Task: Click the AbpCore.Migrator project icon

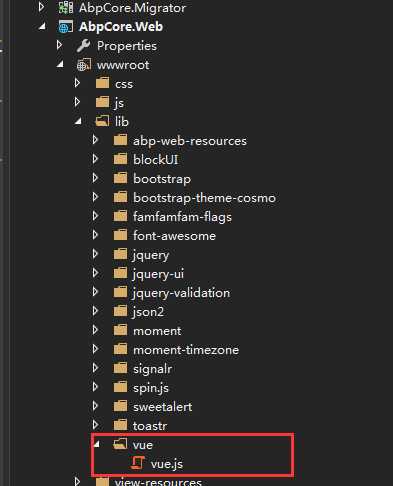Action: [65, 7]
